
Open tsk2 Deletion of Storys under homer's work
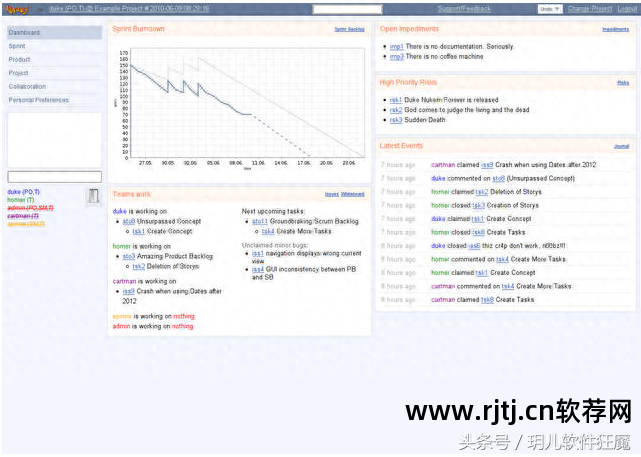pyautogui.click(x=139, y=267)
